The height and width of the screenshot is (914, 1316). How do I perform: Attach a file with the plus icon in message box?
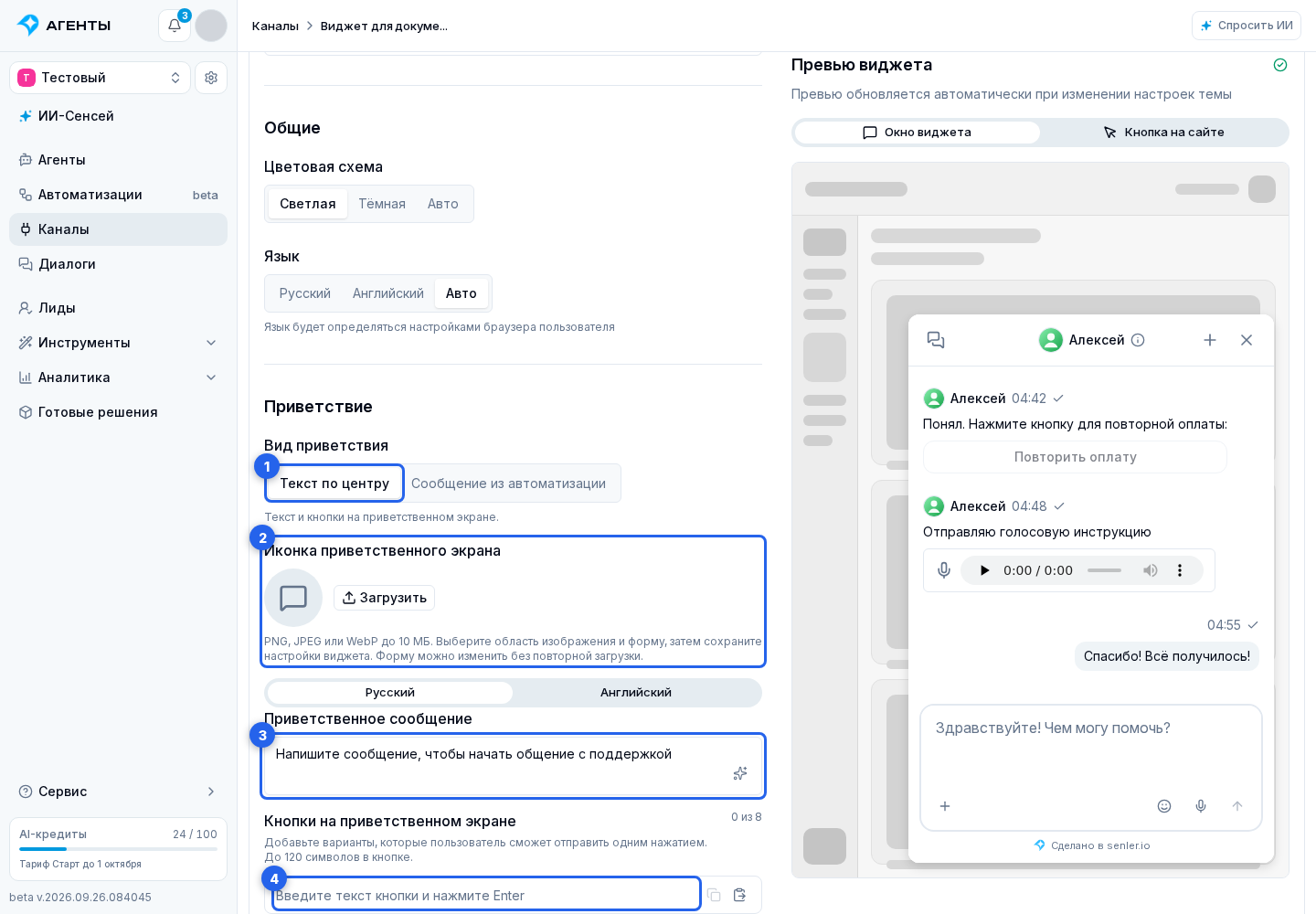click(x=945, y=806)
